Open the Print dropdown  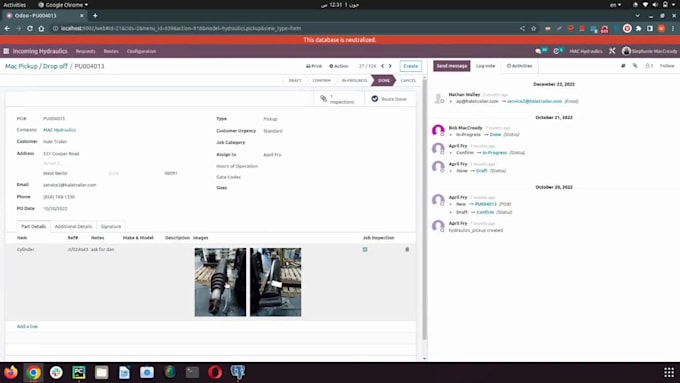point(314,66)
